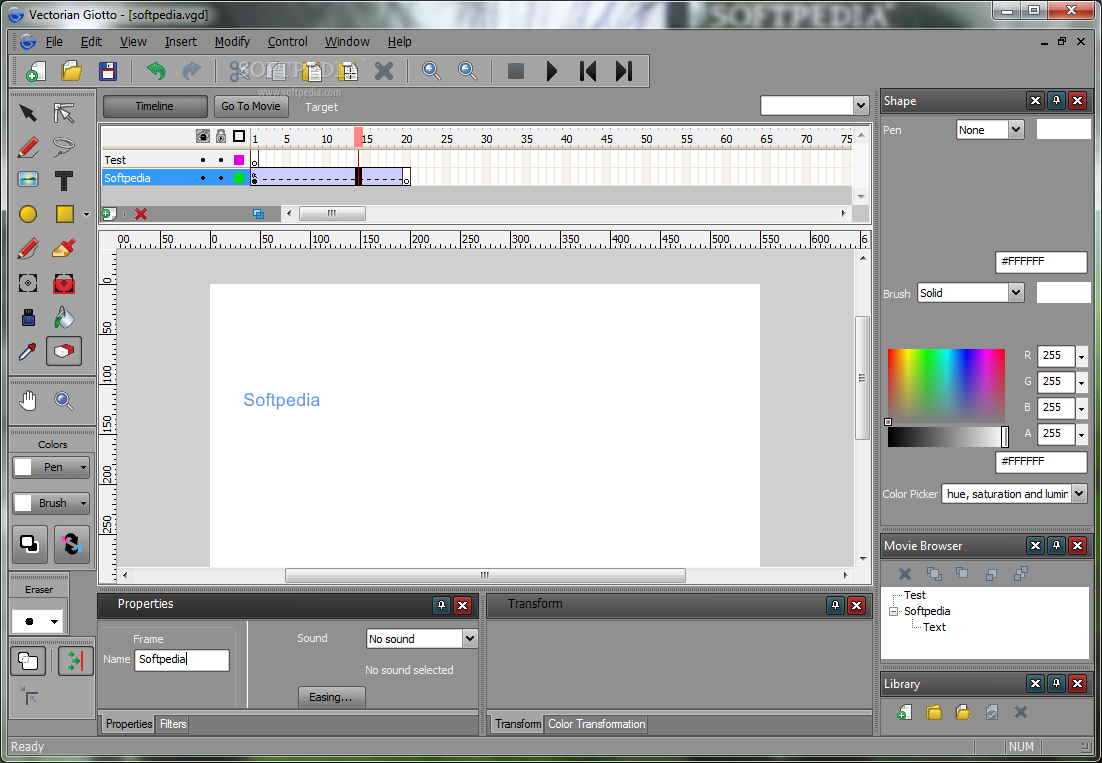Viewport: 1102px width, 763px height.
Task: Toggle outline color of Softpedia layer
Action: point(239,178)
